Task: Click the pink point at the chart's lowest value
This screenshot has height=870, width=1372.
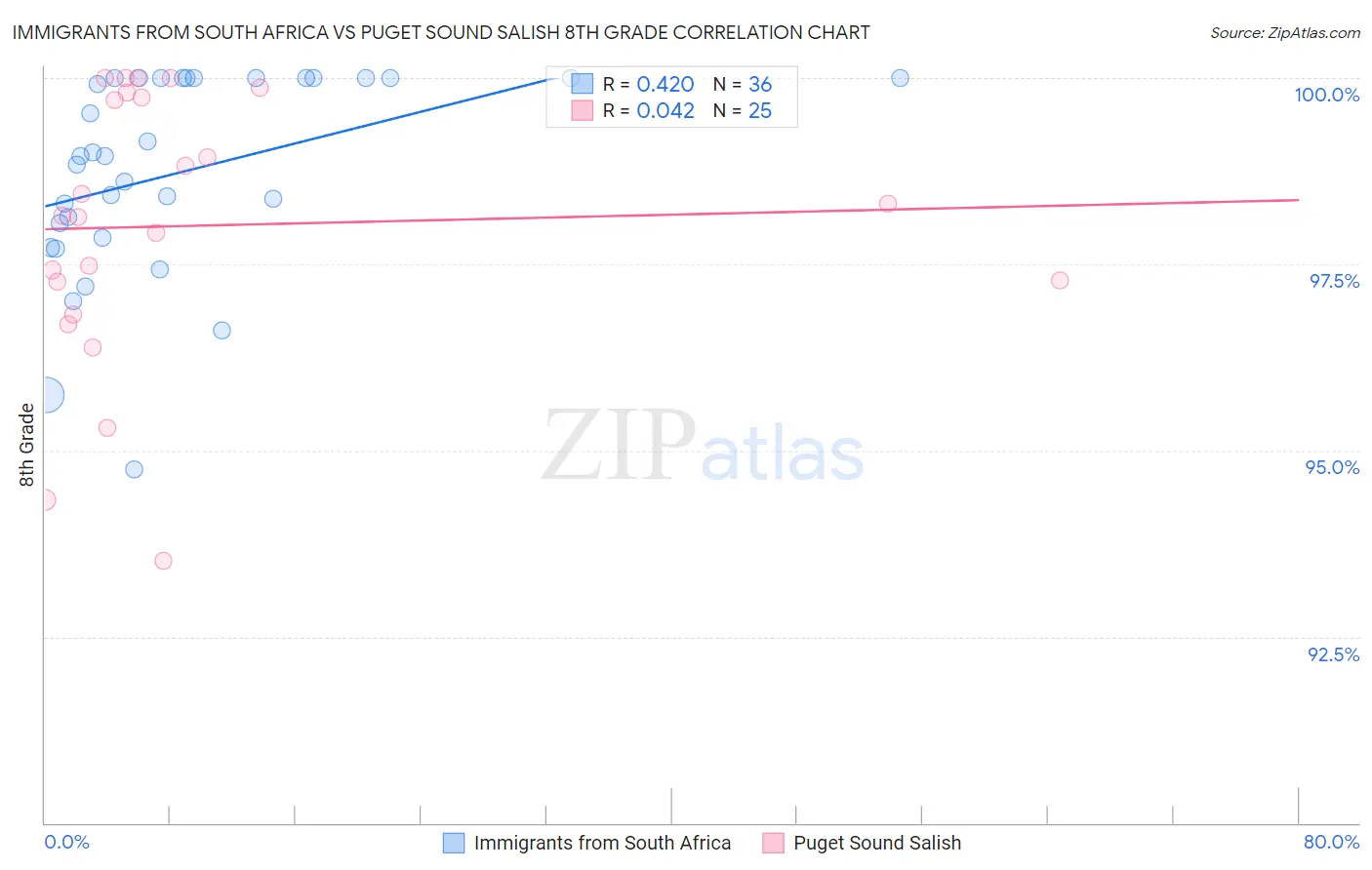Action: 163,561
